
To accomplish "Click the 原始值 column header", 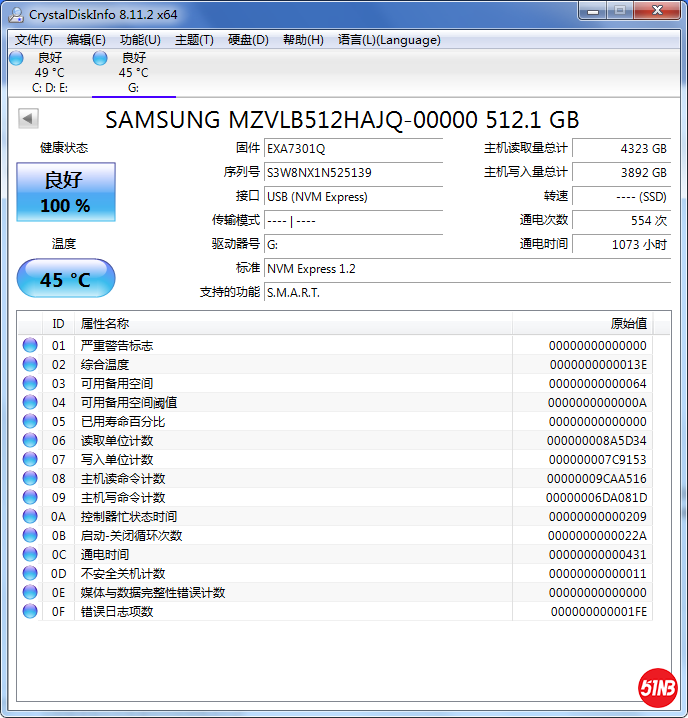I will [x=628, y=323].
